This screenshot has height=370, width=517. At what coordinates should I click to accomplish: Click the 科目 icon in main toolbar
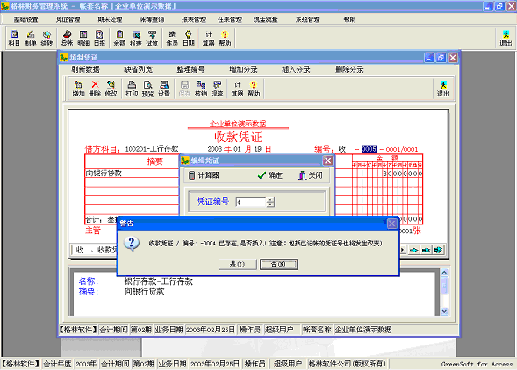(x=14, y=38)
